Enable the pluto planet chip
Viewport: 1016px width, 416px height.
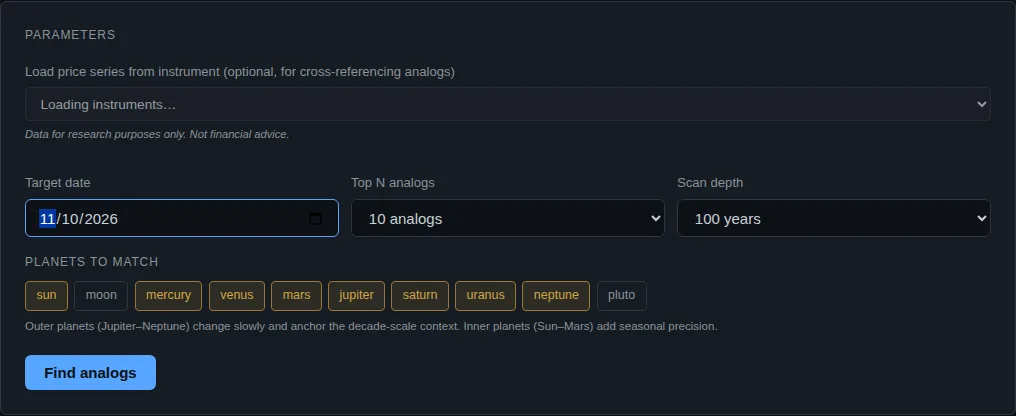pos(621,295)
